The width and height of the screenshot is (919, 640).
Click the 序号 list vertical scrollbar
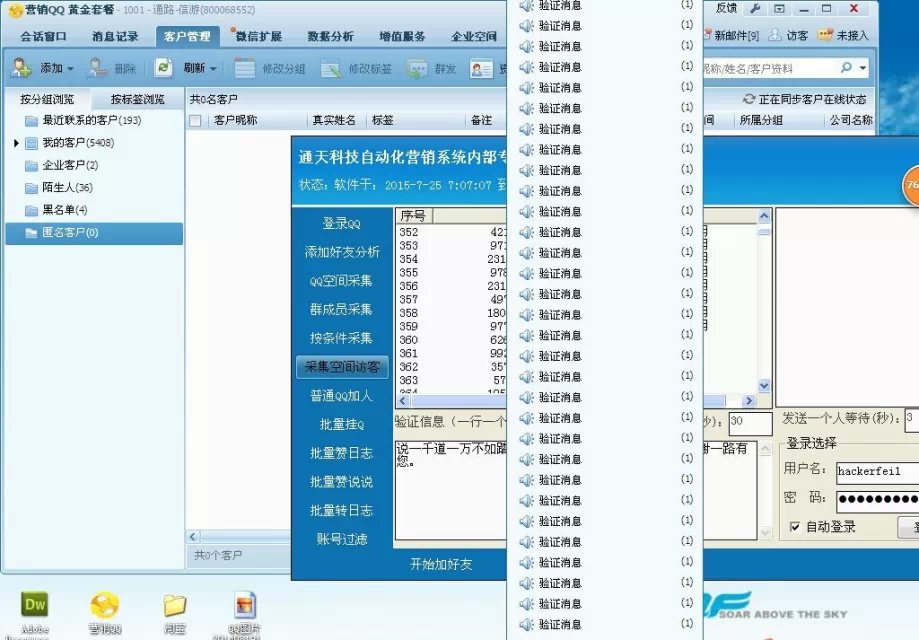coord(764,300)
